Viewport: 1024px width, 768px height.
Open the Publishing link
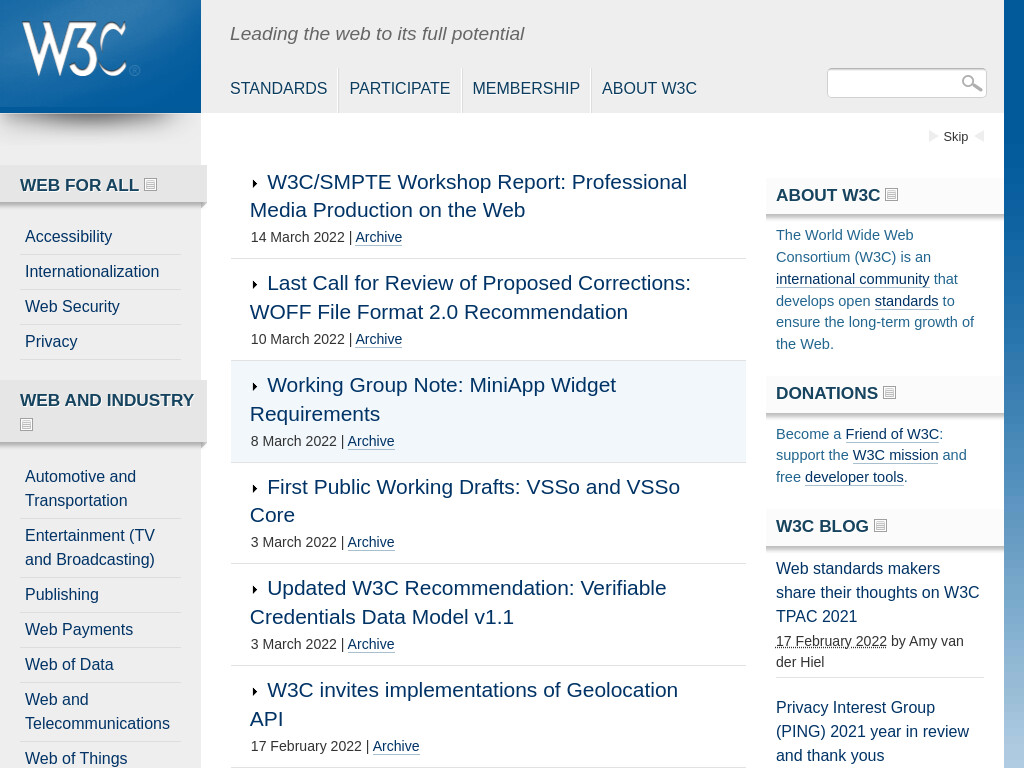tap(62, 594)
